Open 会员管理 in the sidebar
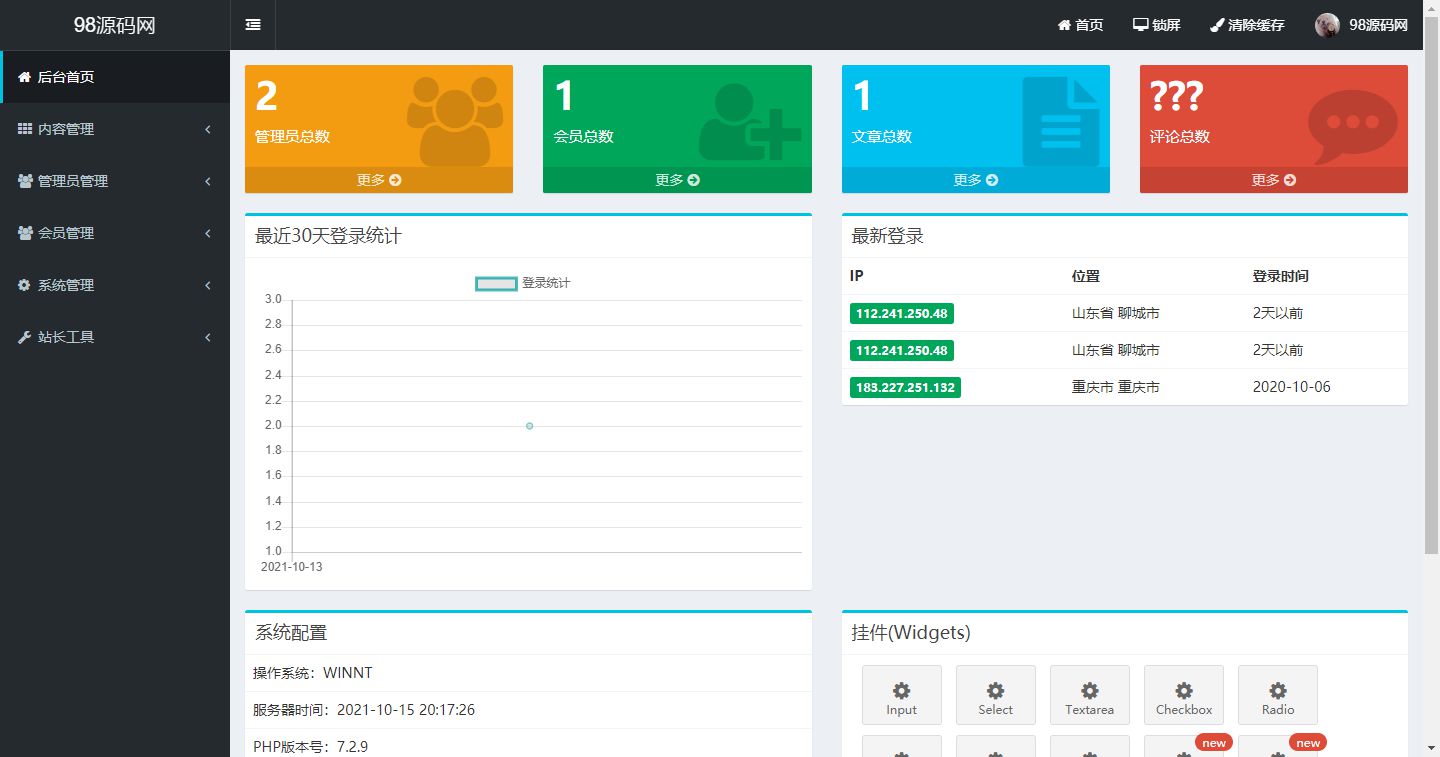 tap(115, 233)
